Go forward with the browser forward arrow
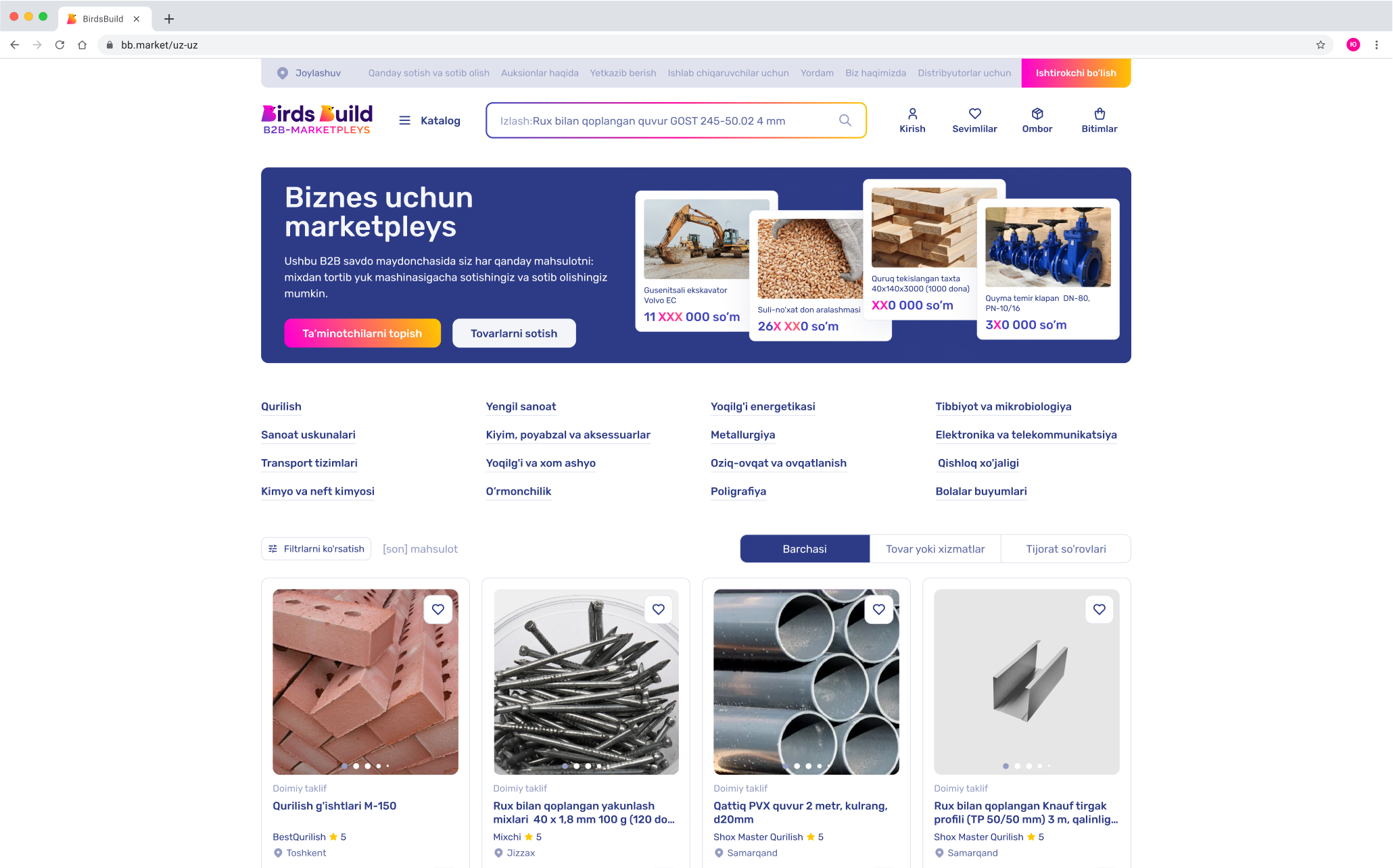Screen dimensions: 1393x868 [37, 45]
